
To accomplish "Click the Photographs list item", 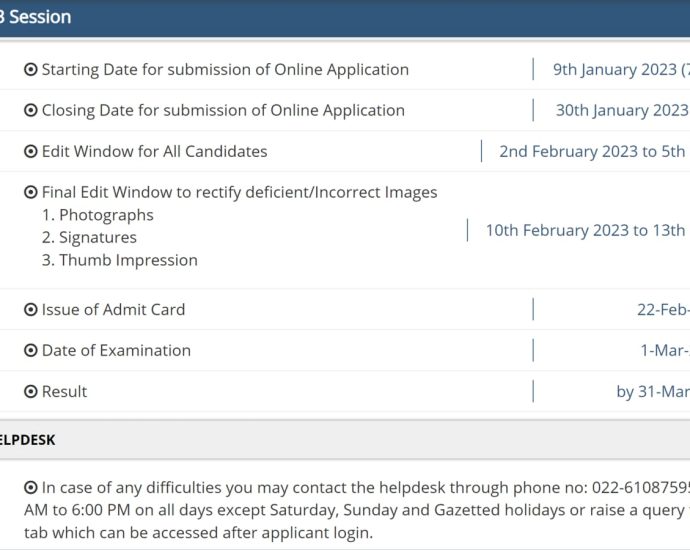I will 97,215.
